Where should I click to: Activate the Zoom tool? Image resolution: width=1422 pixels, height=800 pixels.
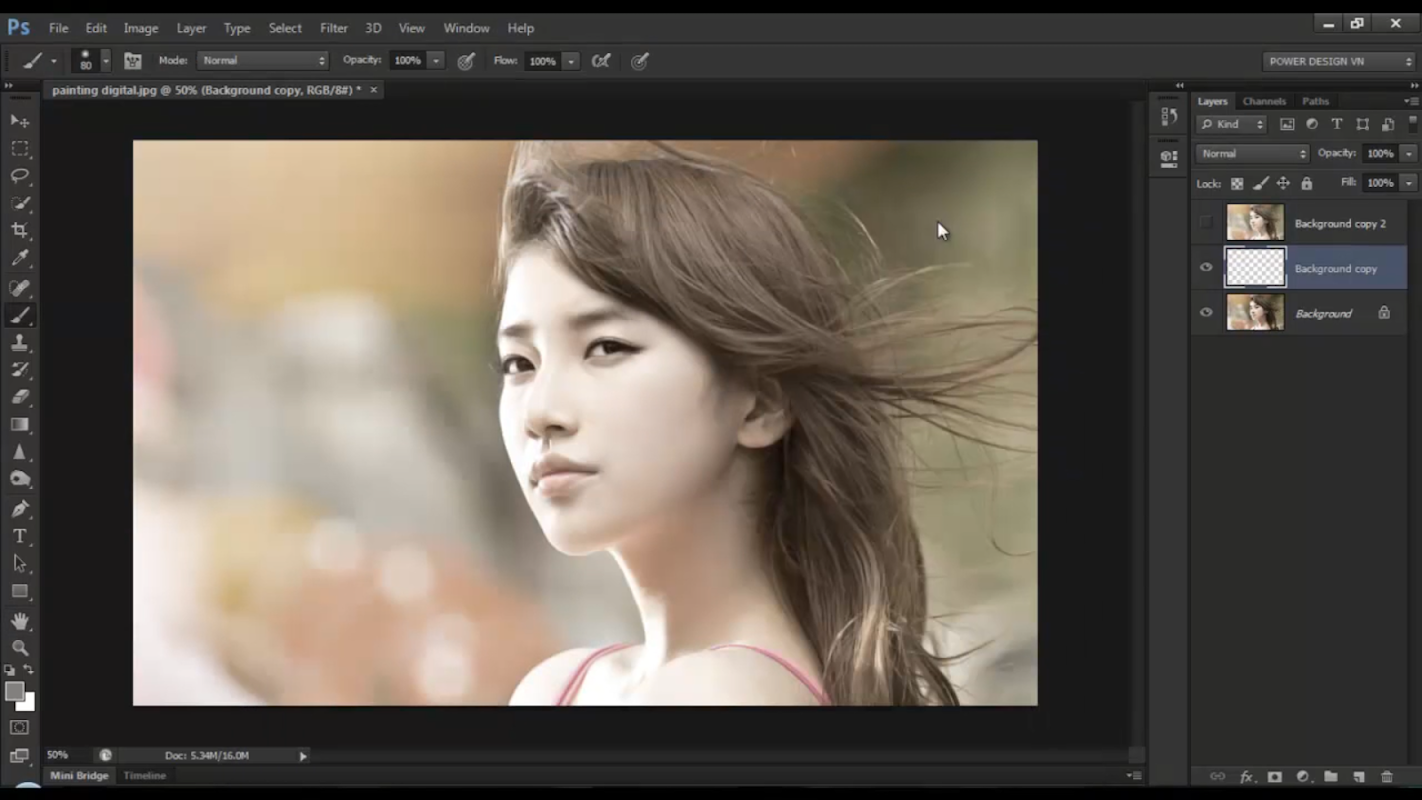(20, 648)
